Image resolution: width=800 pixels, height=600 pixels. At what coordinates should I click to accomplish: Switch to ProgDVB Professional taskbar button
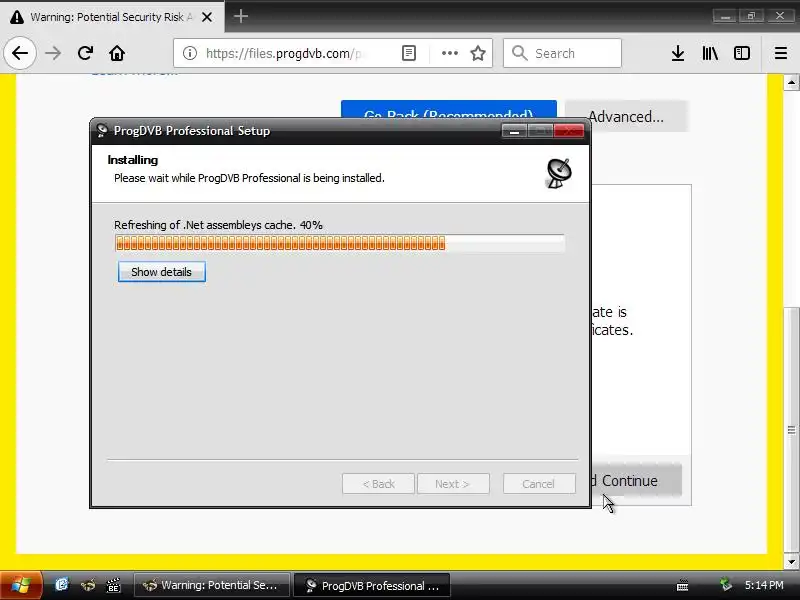coord(372,585)
